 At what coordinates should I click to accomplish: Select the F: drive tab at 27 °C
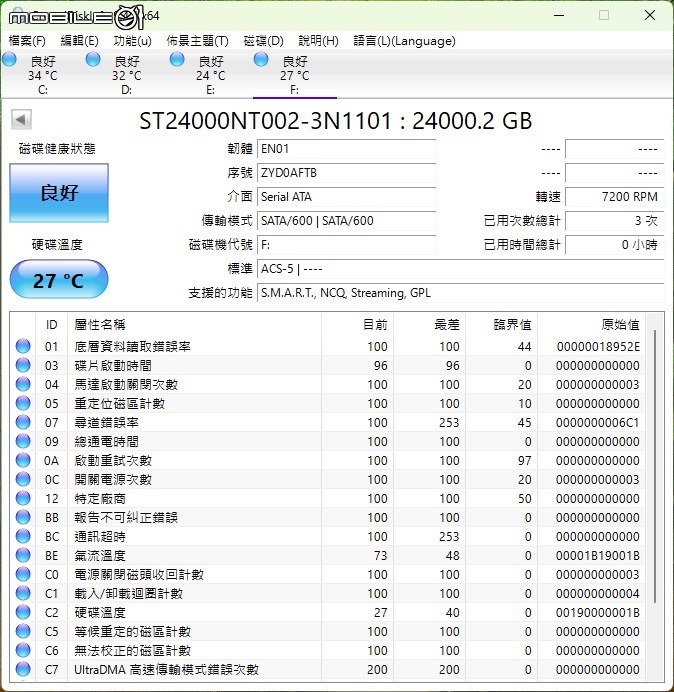click(x=294, y=75)
